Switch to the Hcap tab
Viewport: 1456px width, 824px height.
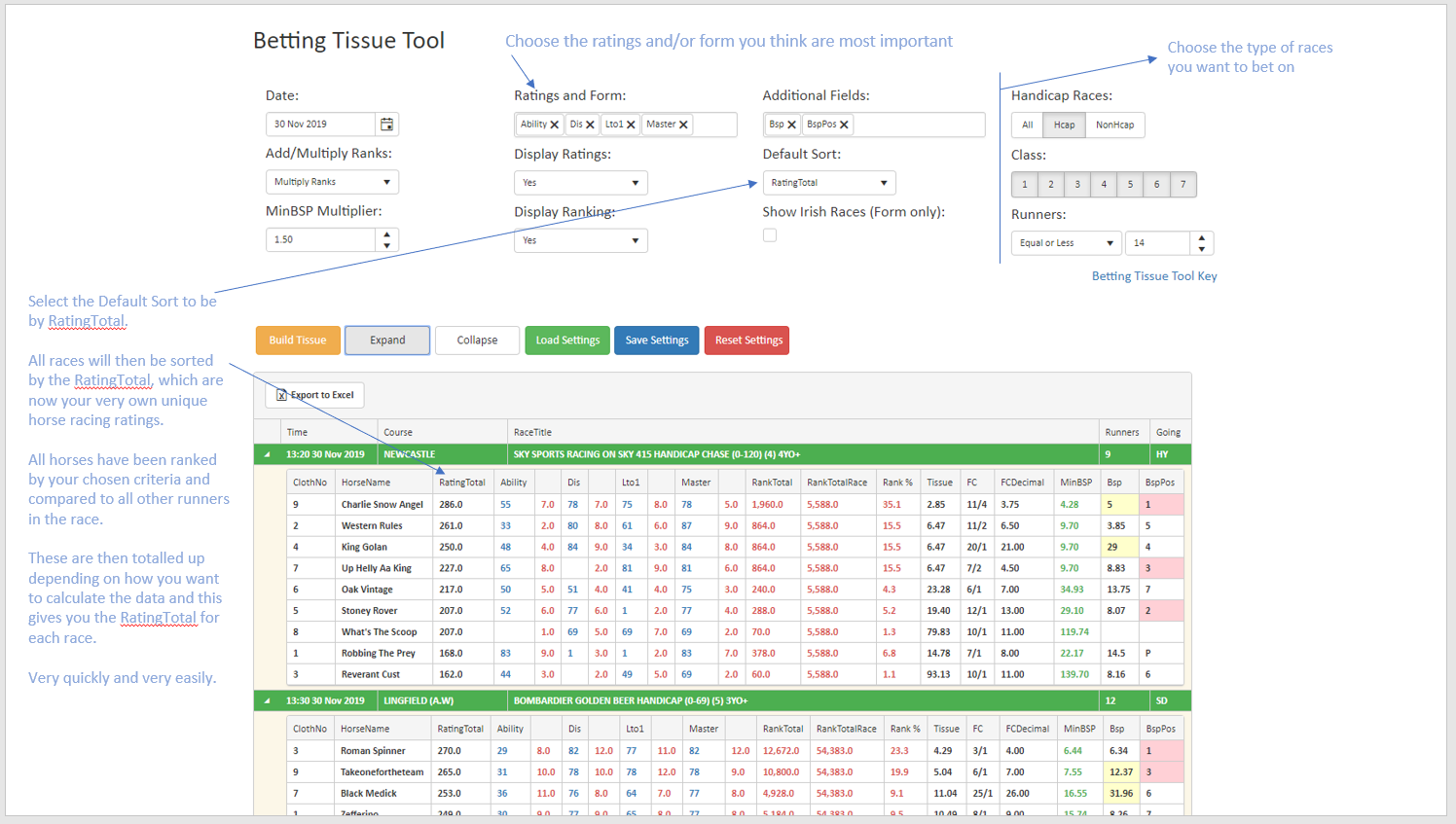[1064, 125]
